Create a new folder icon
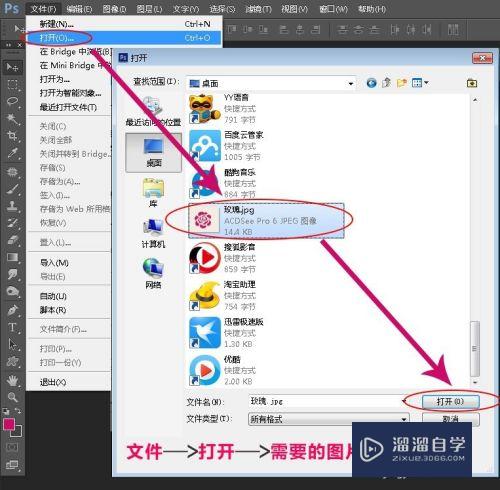Screen dimensions: 500x490 pos(402,83)
